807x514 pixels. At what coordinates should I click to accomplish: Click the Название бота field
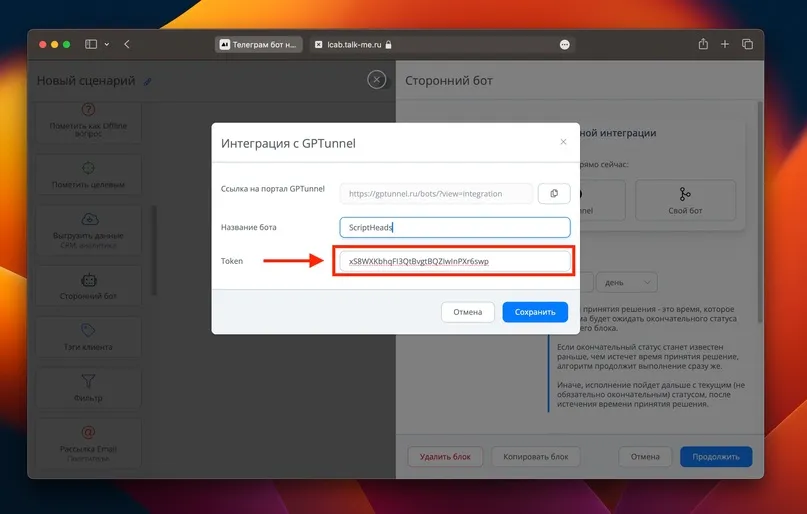[x=454, y=227]
